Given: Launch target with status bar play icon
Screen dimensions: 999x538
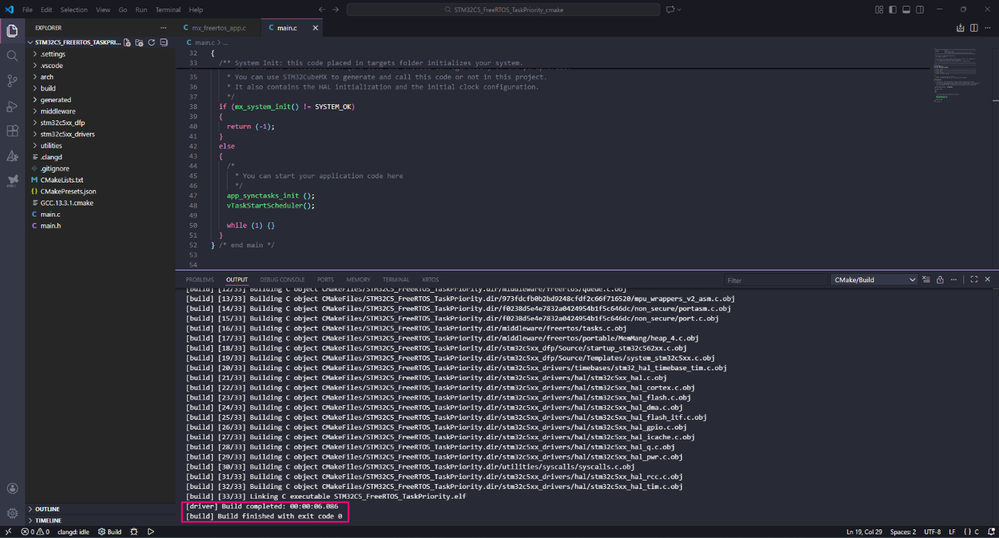Looking at the screenshot, I should click(x=151, y=532).
